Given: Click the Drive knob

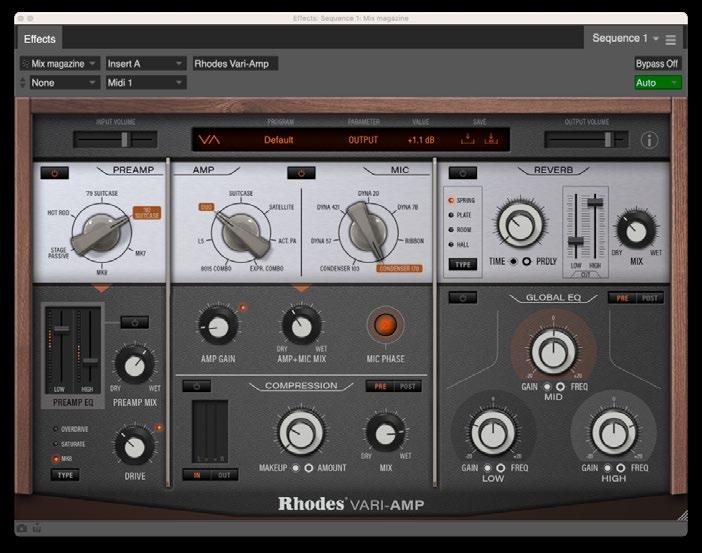Looking at the screenshot, I should pos(134,446).
